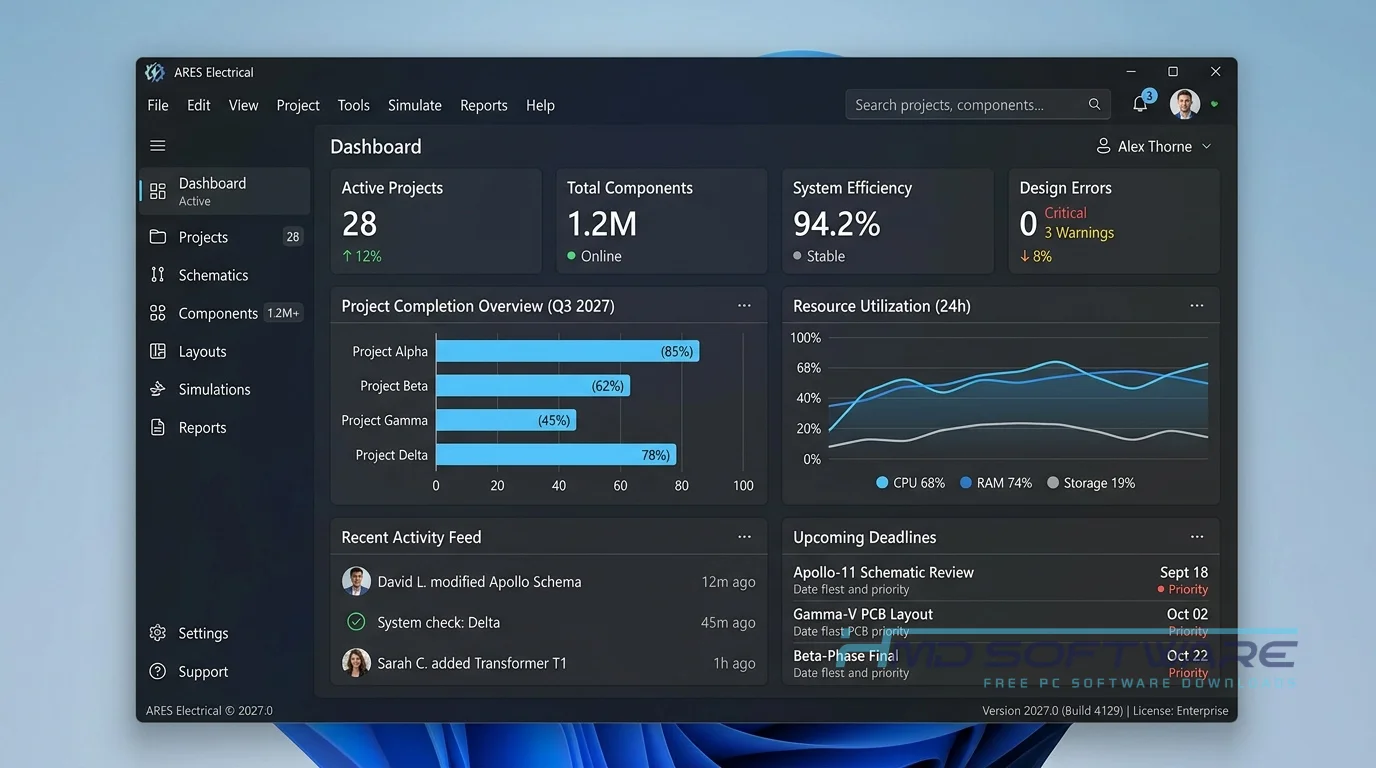This screenshot has height=768, width=1376.
Task: Click the ARES Electrical app logo icon
Action: [154, 72]
